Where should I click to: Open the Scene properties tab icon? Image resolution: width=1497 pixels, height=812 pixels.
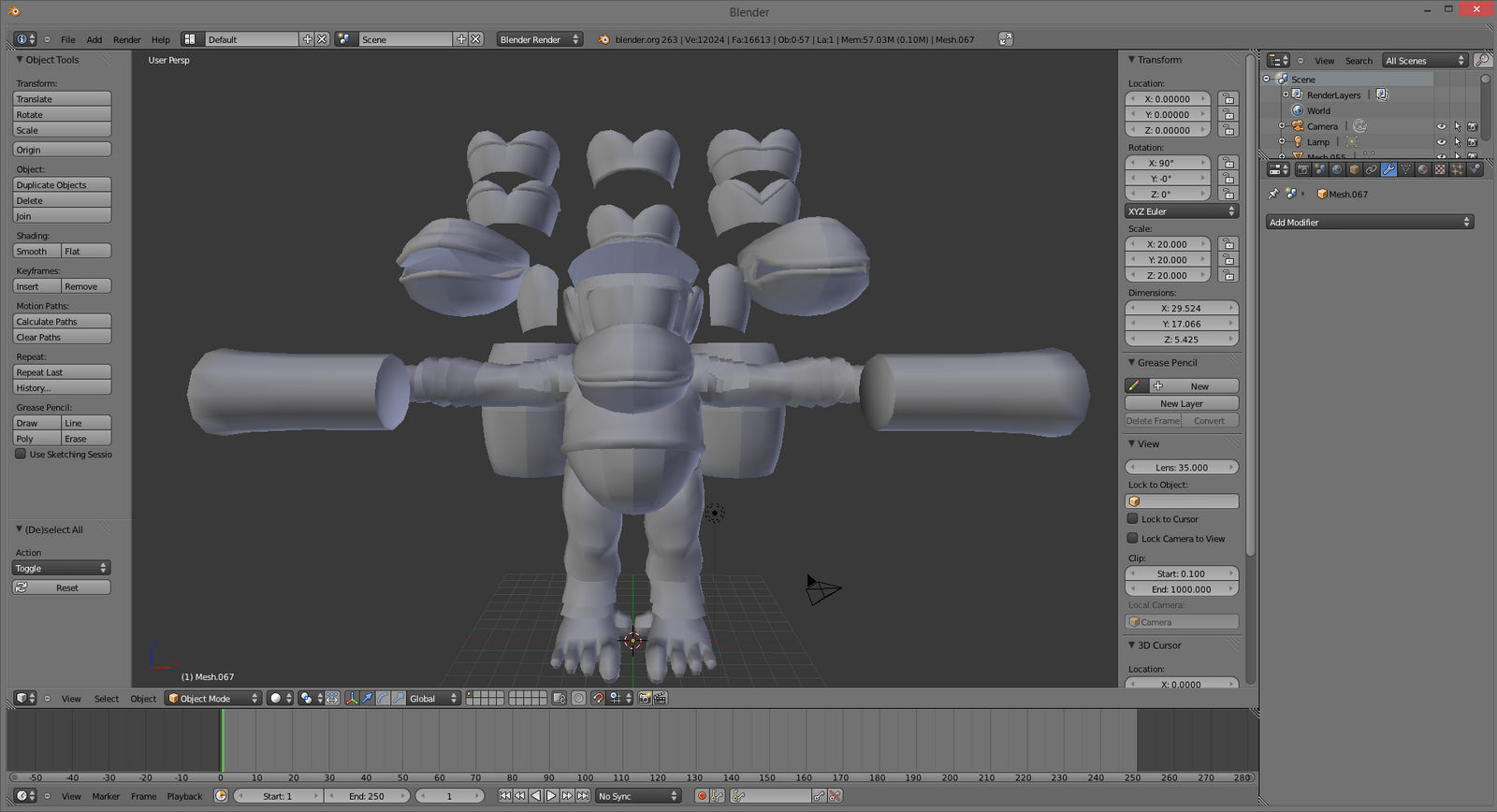1319,169
